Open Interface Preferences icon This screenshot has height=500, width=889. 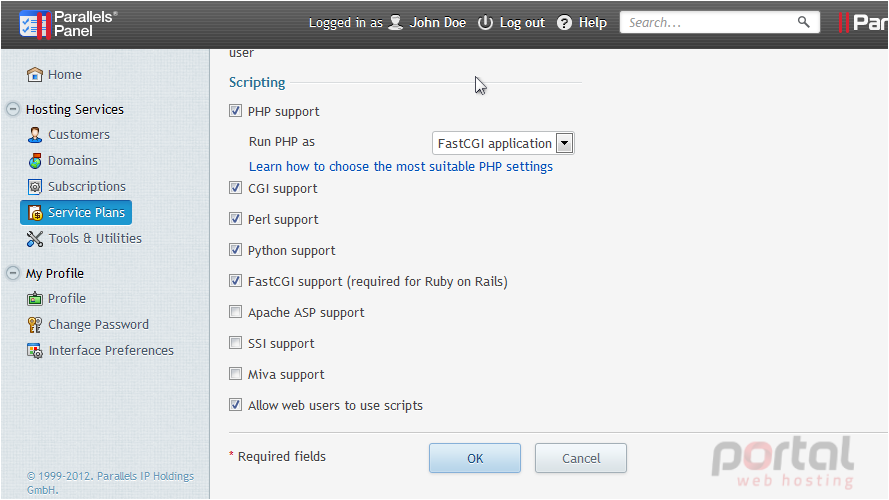[x=35, y=351]
